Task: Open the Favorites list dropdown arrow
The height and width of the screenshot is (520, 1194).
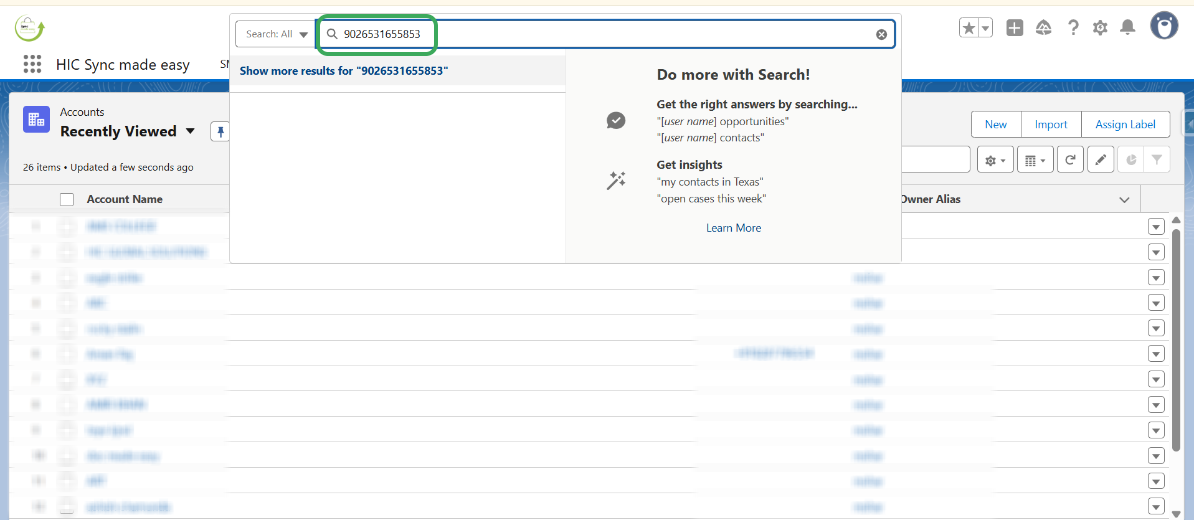Action: (x=986, y=28)
